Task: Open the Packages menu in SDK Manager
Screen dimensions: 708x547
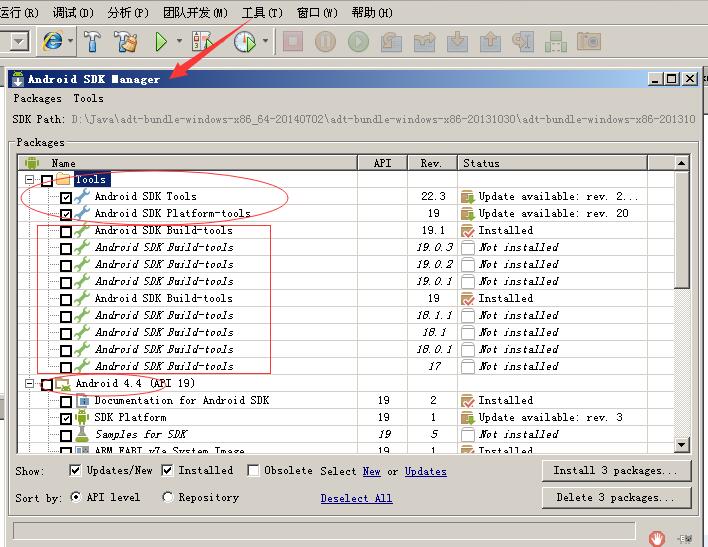Action: tap(37, 98)
